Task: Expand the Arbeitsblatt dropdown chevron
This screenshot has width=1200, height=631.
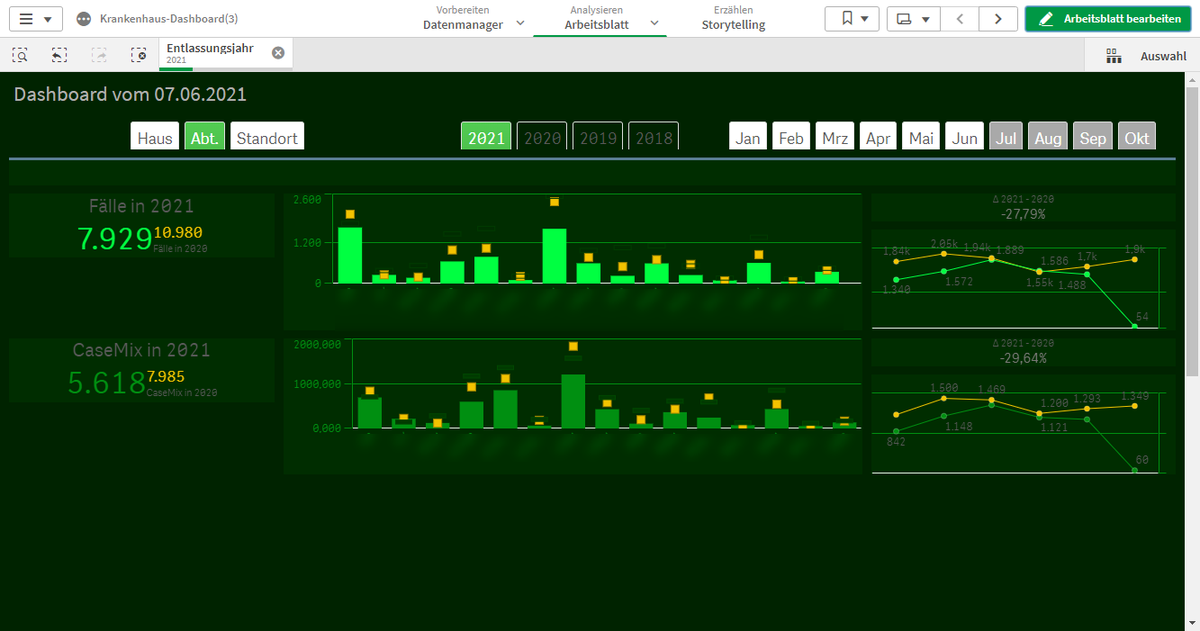Action: (654, 23)
